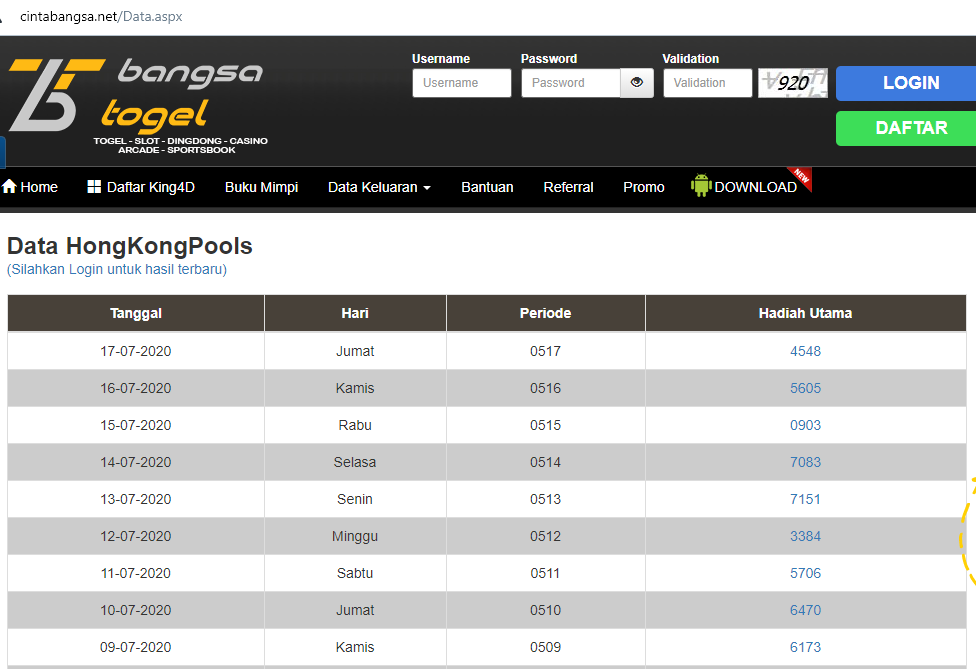Open result link 7151

click(805, 499)
